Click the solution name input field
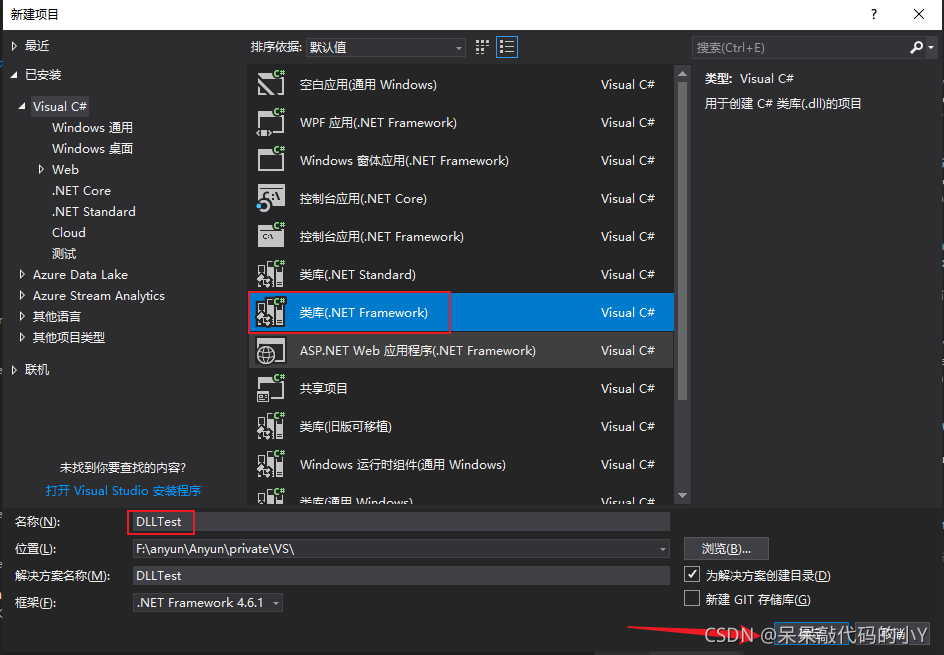944x655 pixels. 401,576
